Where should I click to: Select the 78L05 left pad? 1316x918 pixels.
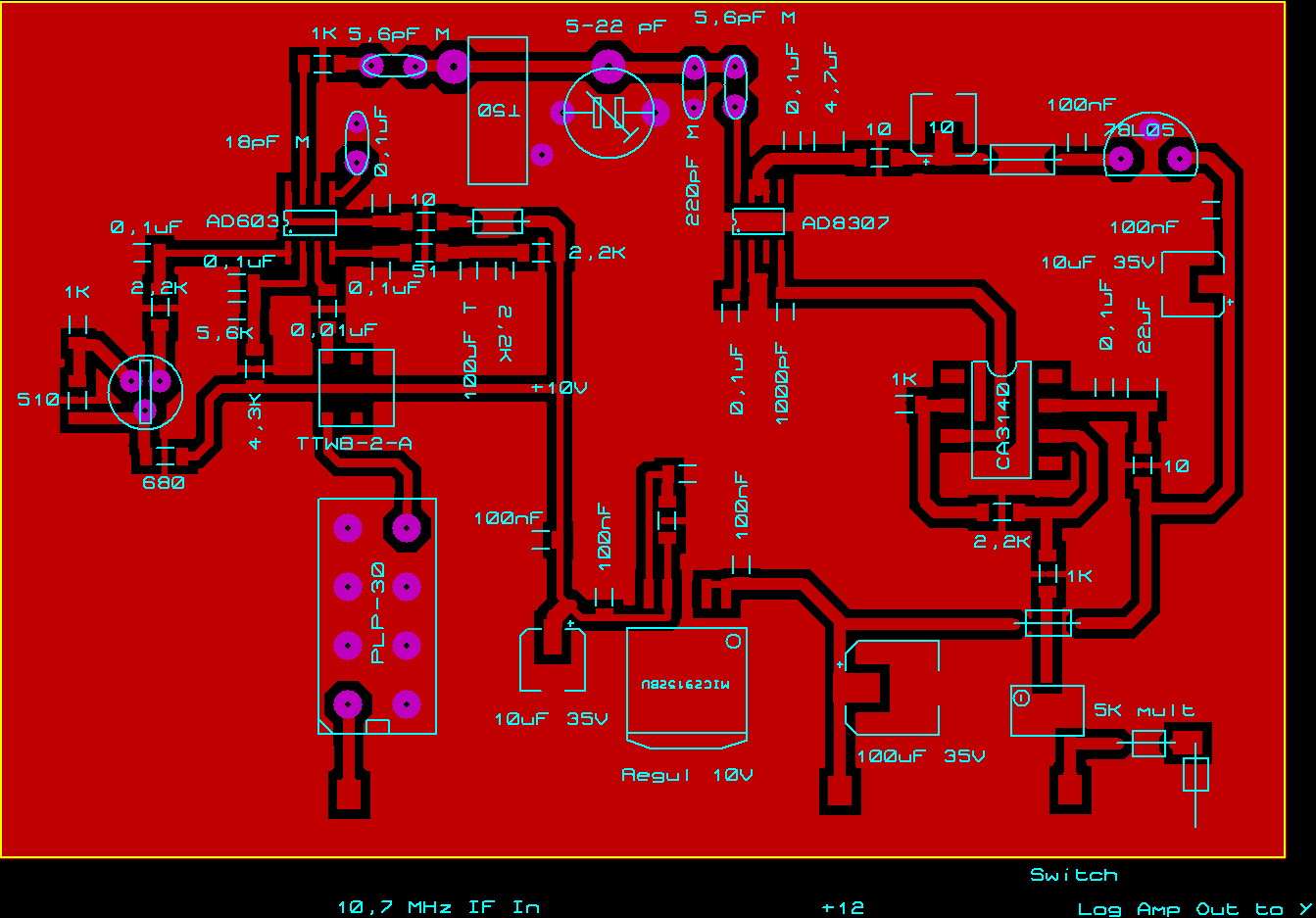click(x=1121, y=158)
